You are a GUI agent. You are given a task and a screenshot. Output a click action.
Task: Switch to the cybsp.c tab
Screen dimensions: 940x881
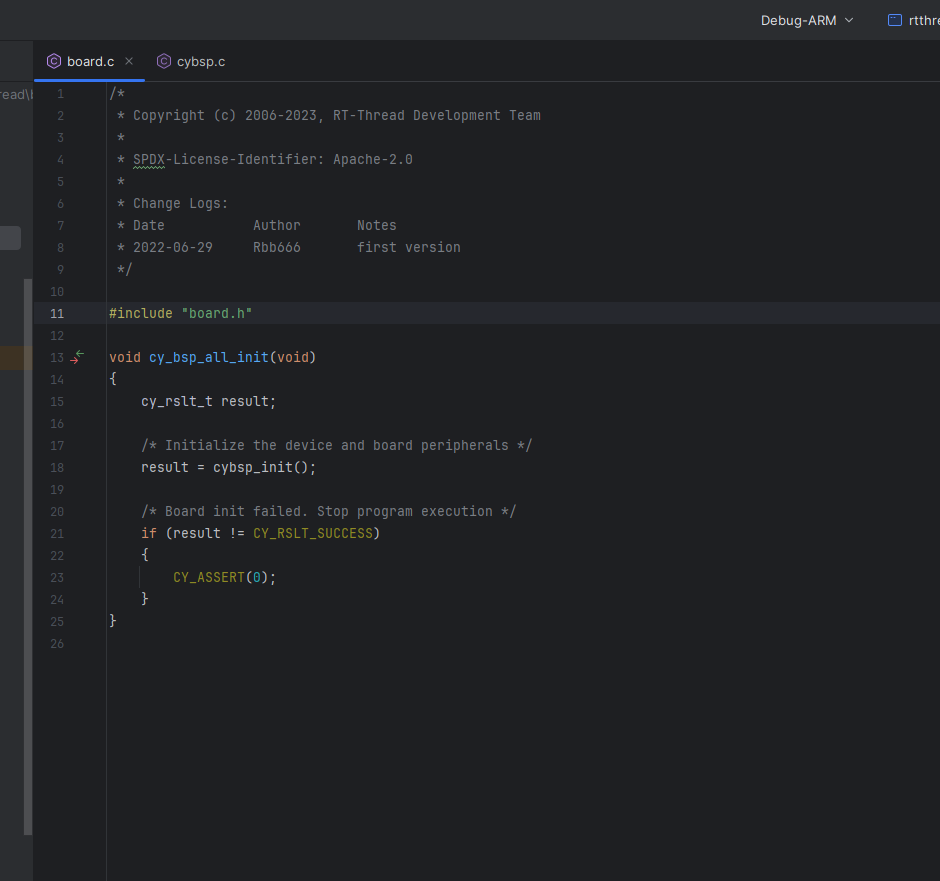(x=200, y=61)
